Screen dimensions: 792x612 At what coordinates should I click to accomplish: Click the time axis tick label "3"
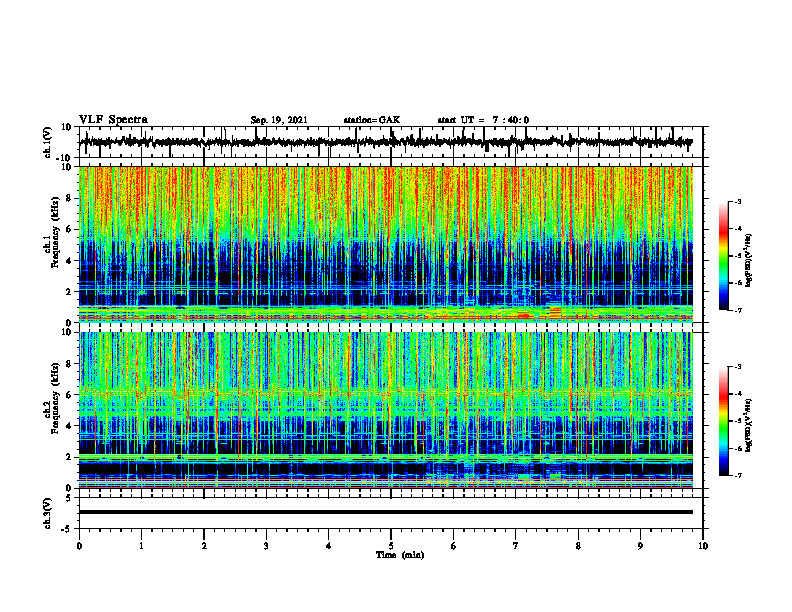pos(266,546)
